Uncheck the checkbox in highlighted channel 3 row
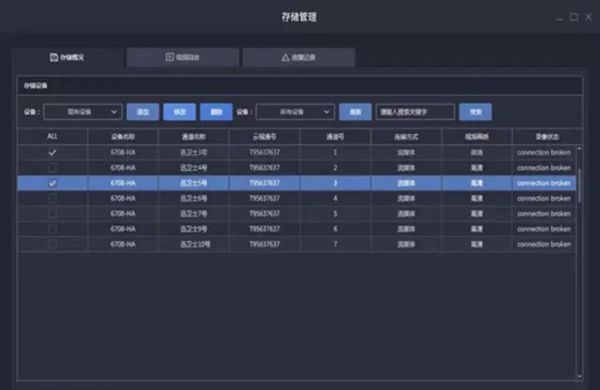The height and width of the screenshot is (390, 600). [52, 183]
